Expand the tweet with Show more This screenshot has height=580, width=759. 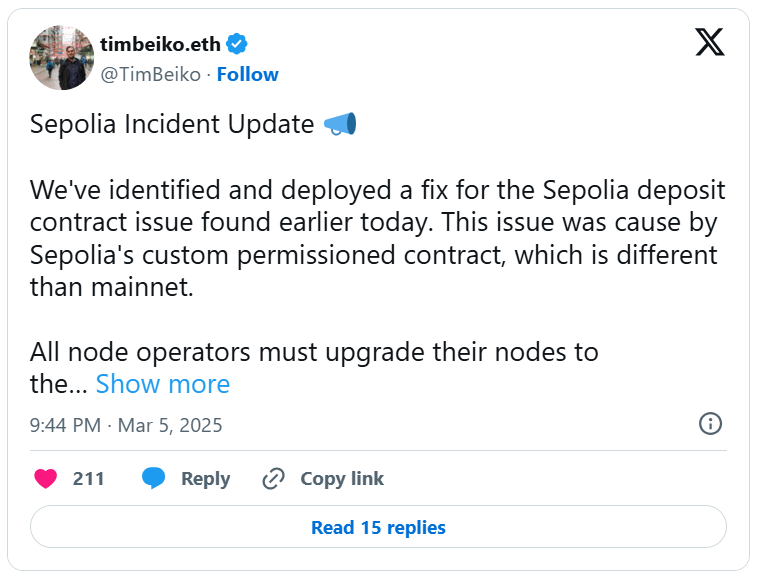[162, 384]
